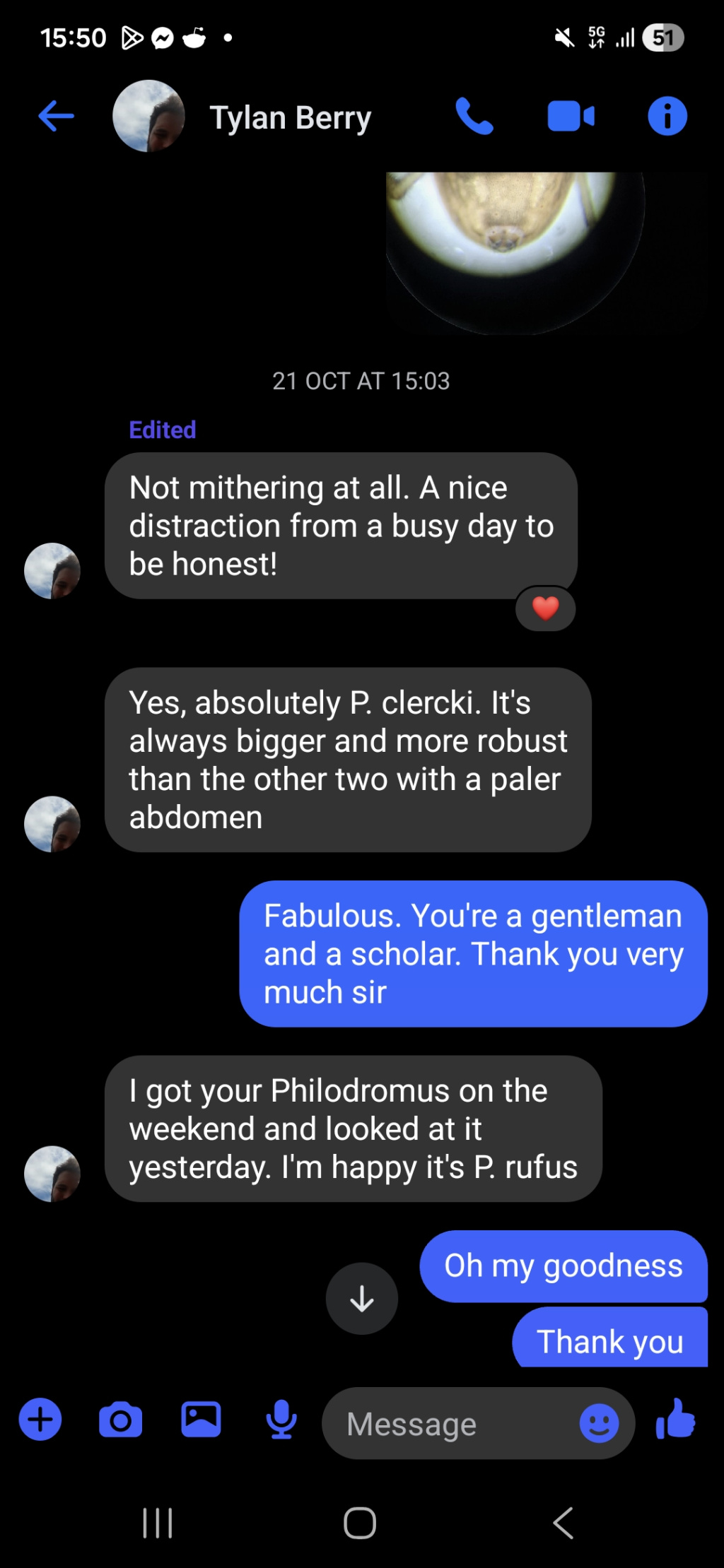
Task: Send a thumbs up like
Action: (675, 1420)
